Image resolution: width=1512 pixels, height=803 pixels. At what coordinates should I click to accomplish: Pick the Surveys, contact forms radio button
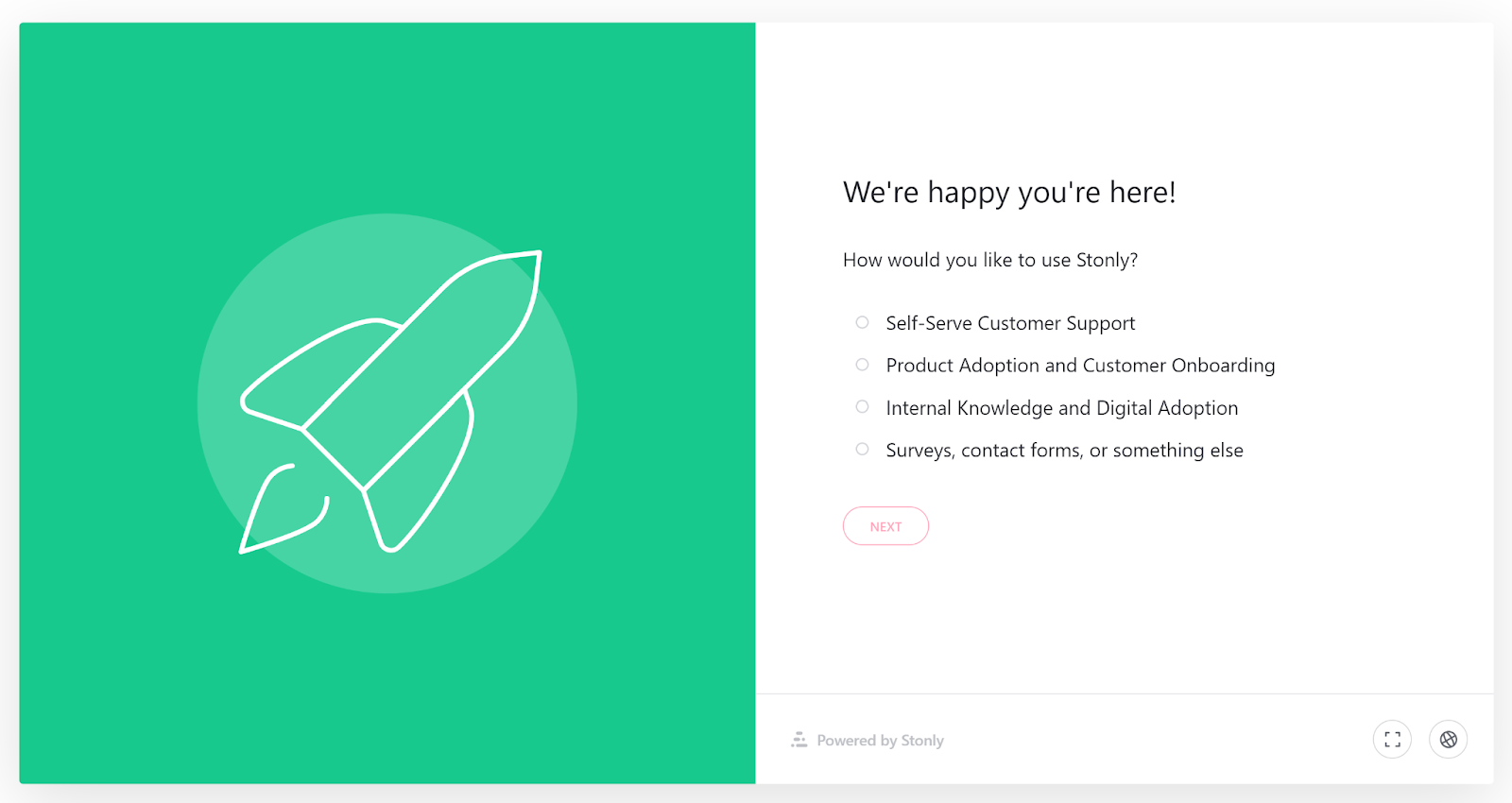[862, 450]
